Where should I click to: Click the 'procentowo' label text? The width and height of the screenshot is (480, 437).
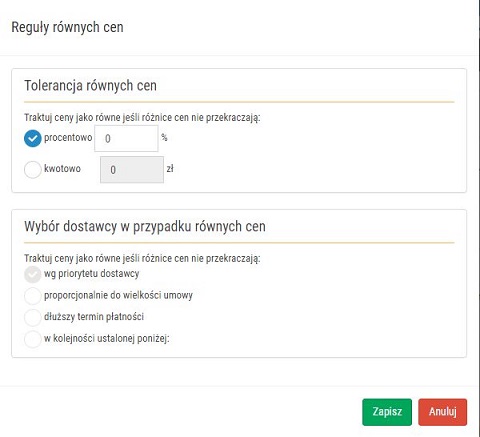[68, 137]
